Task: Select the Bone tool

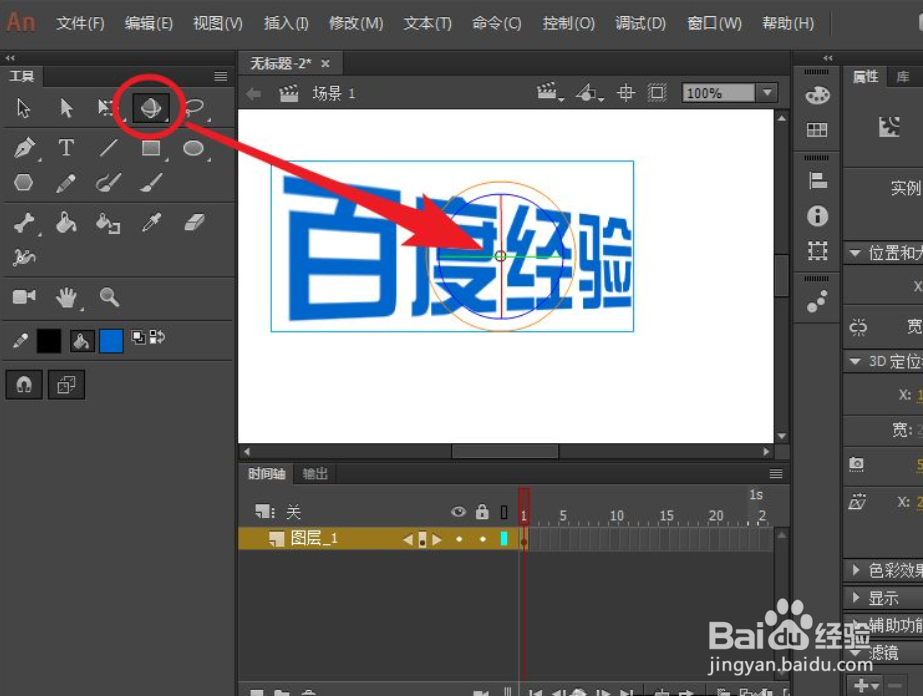Action: pyautogui.click(x=24, y=223)
